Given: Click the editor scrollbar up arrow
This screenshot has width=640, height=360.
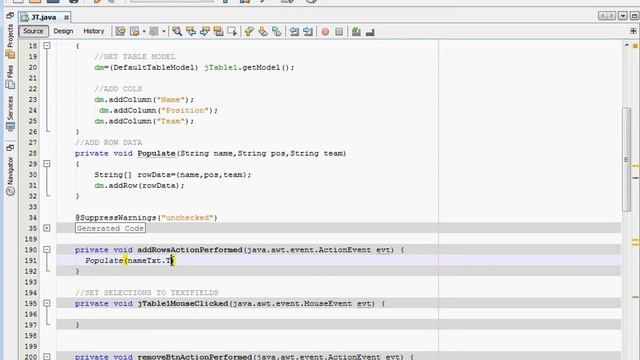Looking at the screenshot, I should point(627,44).
